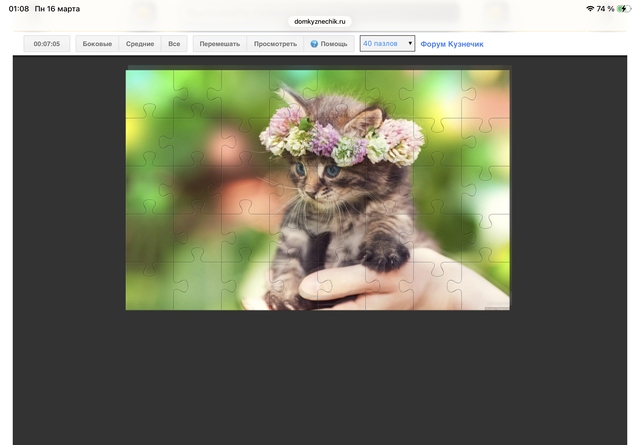
Task: Open the Форум Кузнечик link
Action: click(x=452, y=44)
